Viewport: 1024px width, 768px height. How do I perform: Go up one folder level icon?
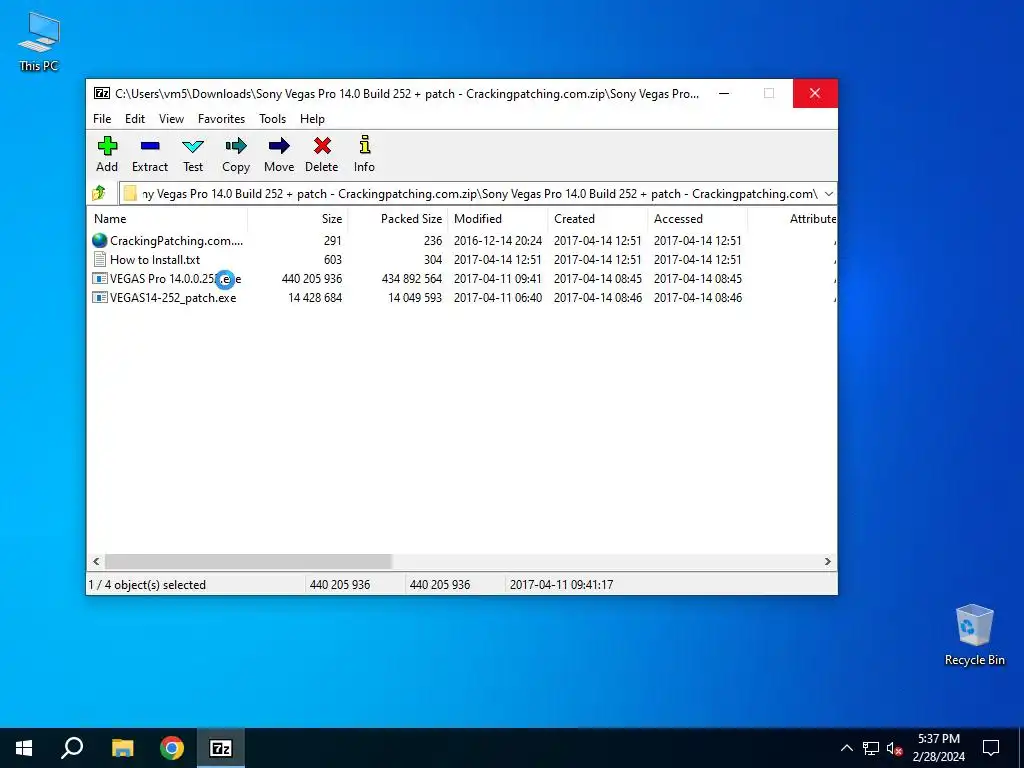point(99,193)
